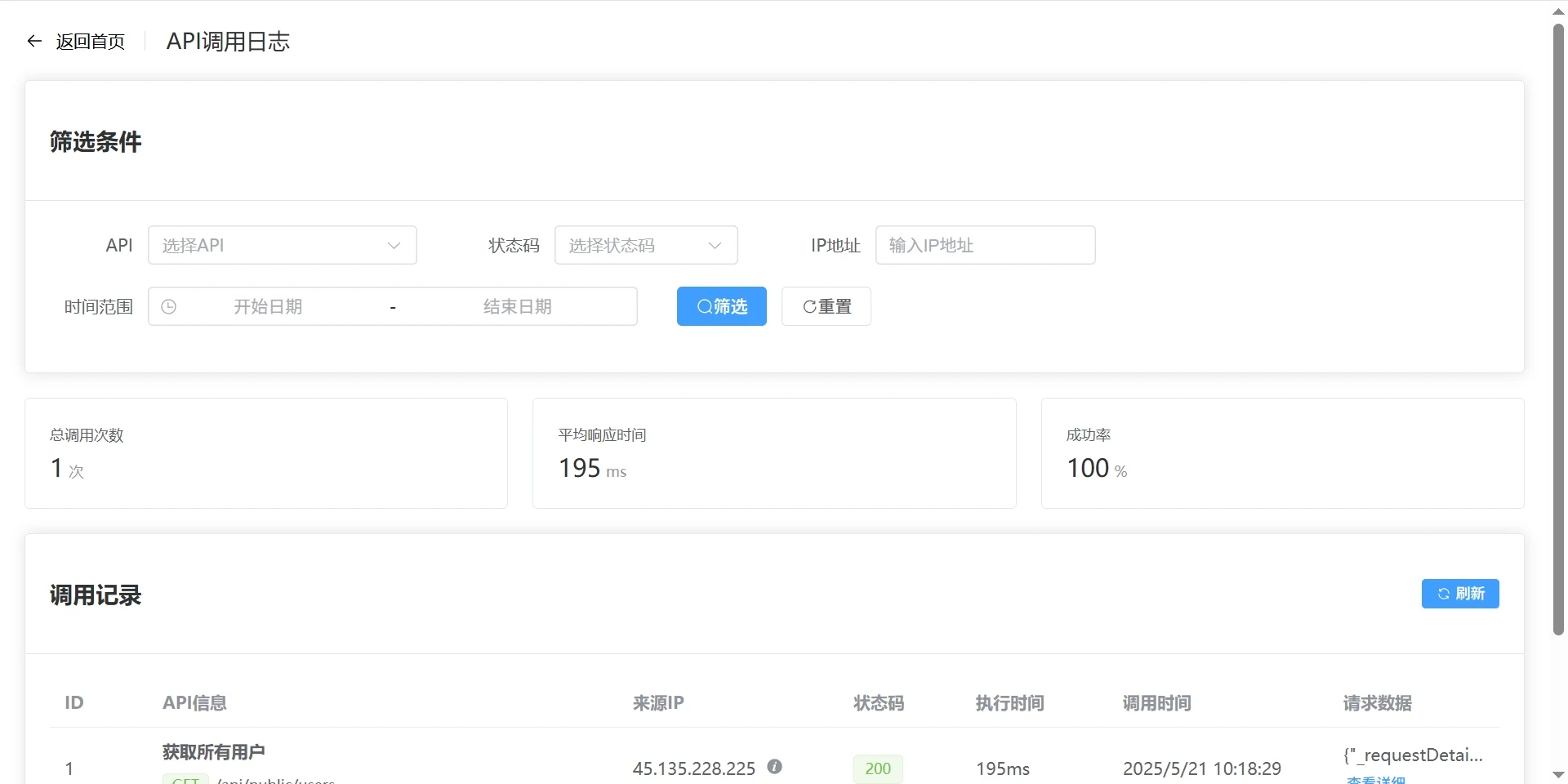
Task: Click the 重置 reset button
Action: (x=826, y=306)
